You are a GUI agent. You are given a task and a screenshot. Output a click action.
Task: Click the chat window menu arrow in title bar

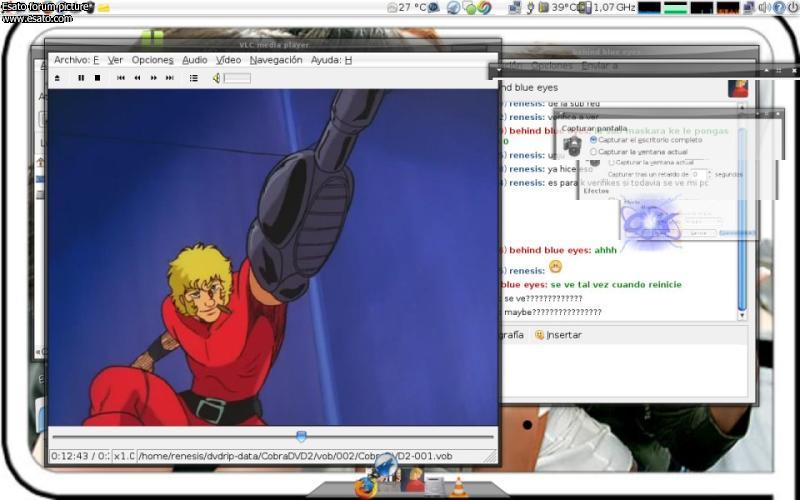(499, 70)
